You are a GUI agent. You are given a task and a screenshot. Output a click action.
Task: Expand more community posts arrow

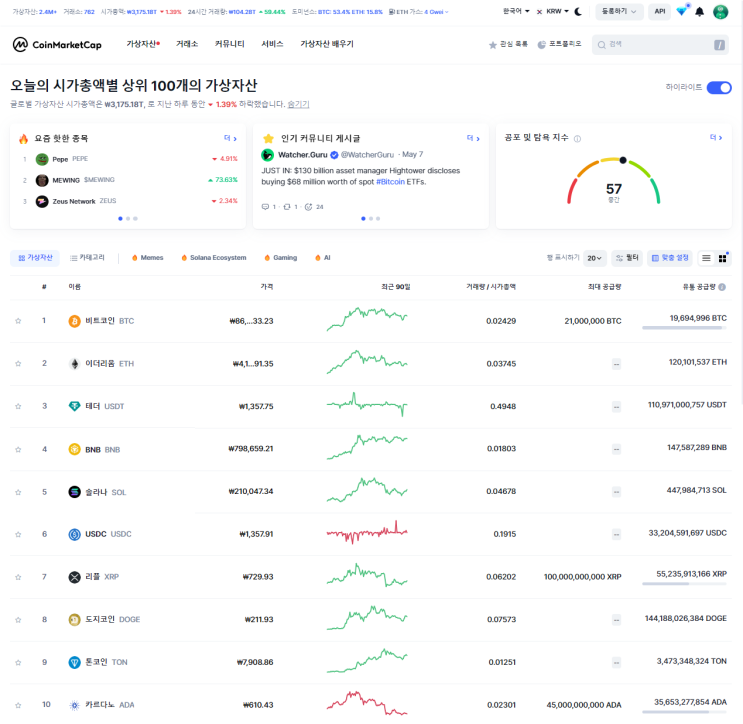click(x=473, y=138)
